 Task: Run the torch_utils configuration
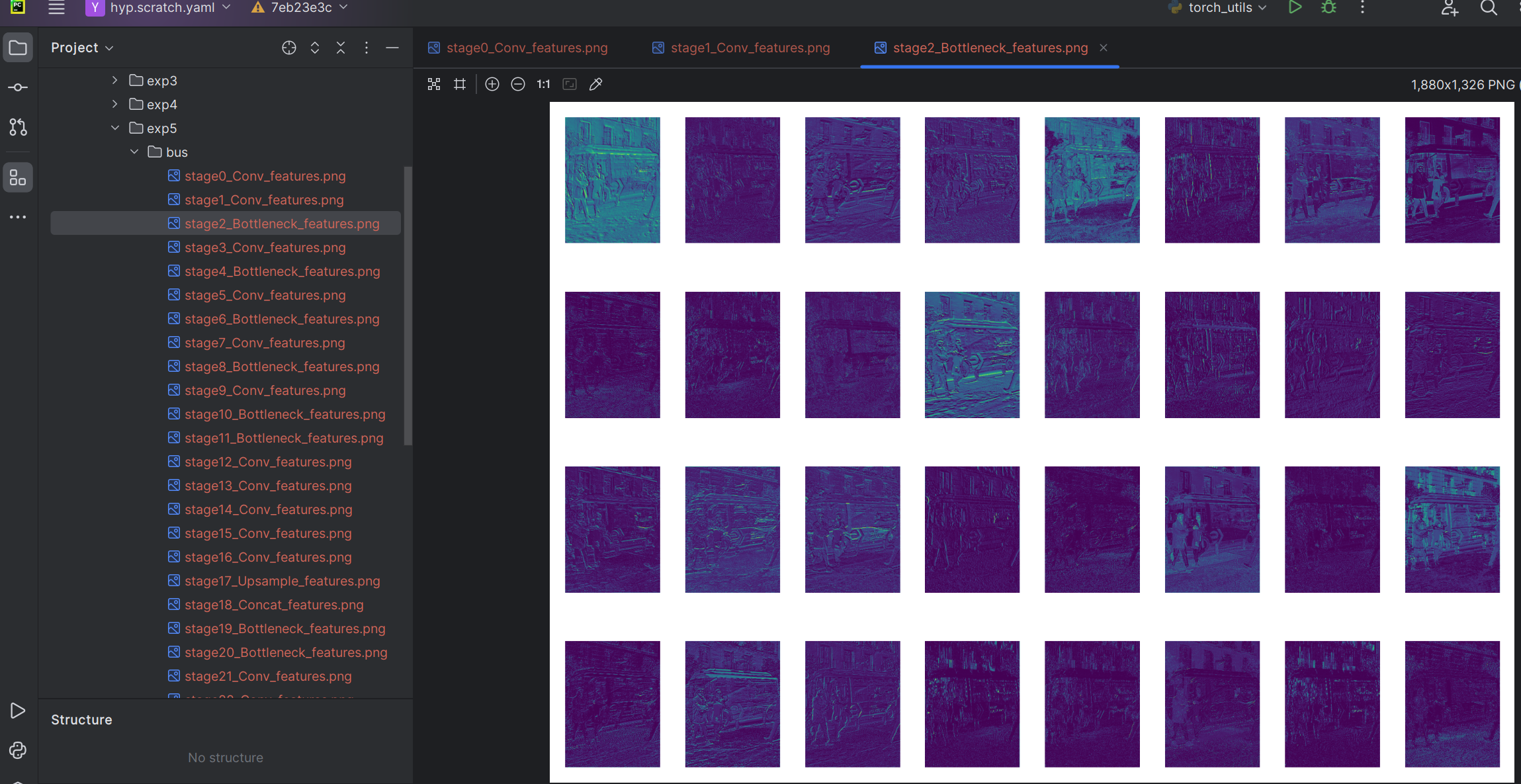(1295, 8)
